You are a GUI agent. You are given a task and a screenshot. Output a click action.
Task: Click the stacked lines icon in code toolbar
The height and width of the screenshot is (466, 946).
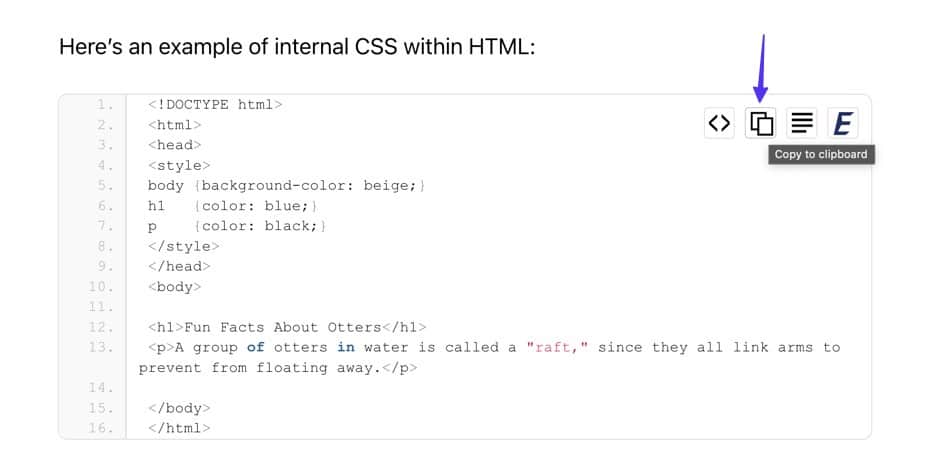coord(802,123)
